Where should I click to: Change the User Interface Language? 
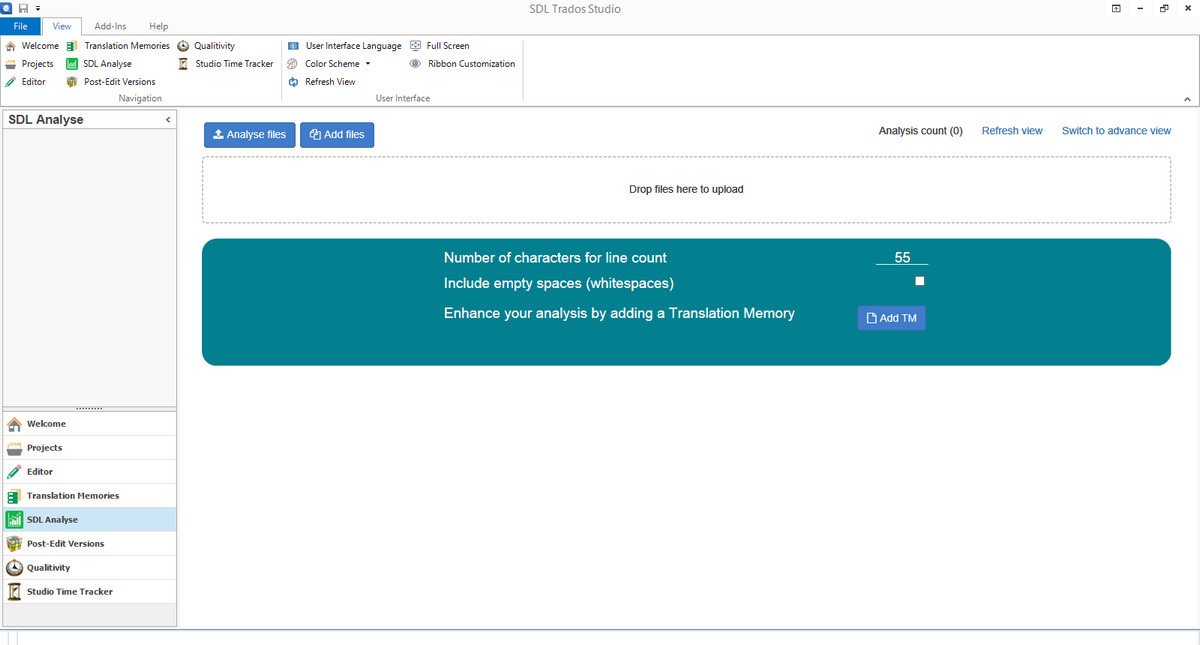[345, 46]
